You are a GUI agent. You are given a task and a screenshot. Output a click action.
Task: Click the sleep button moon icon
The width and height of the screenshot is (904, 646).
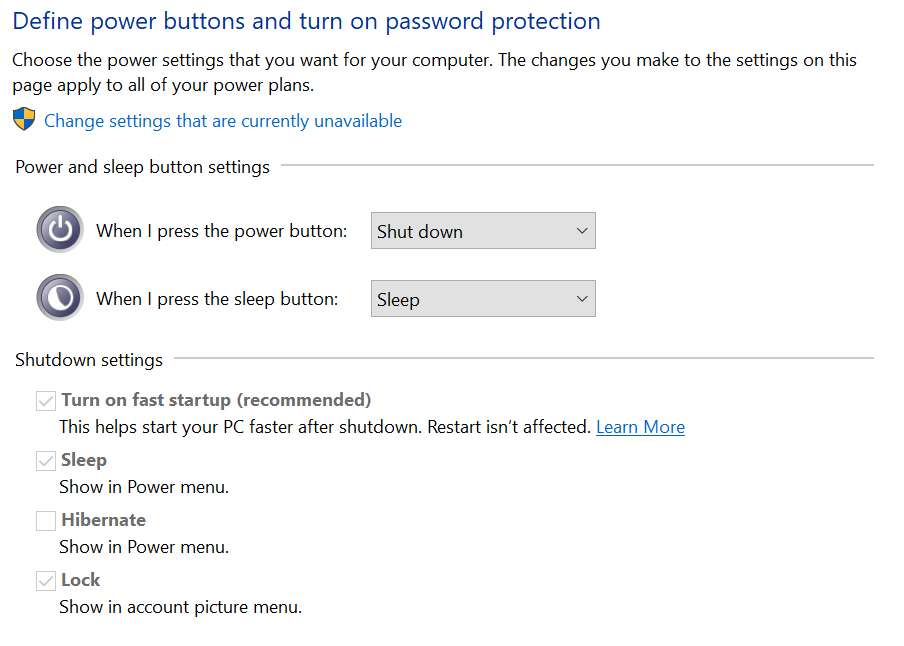(60, 298)
